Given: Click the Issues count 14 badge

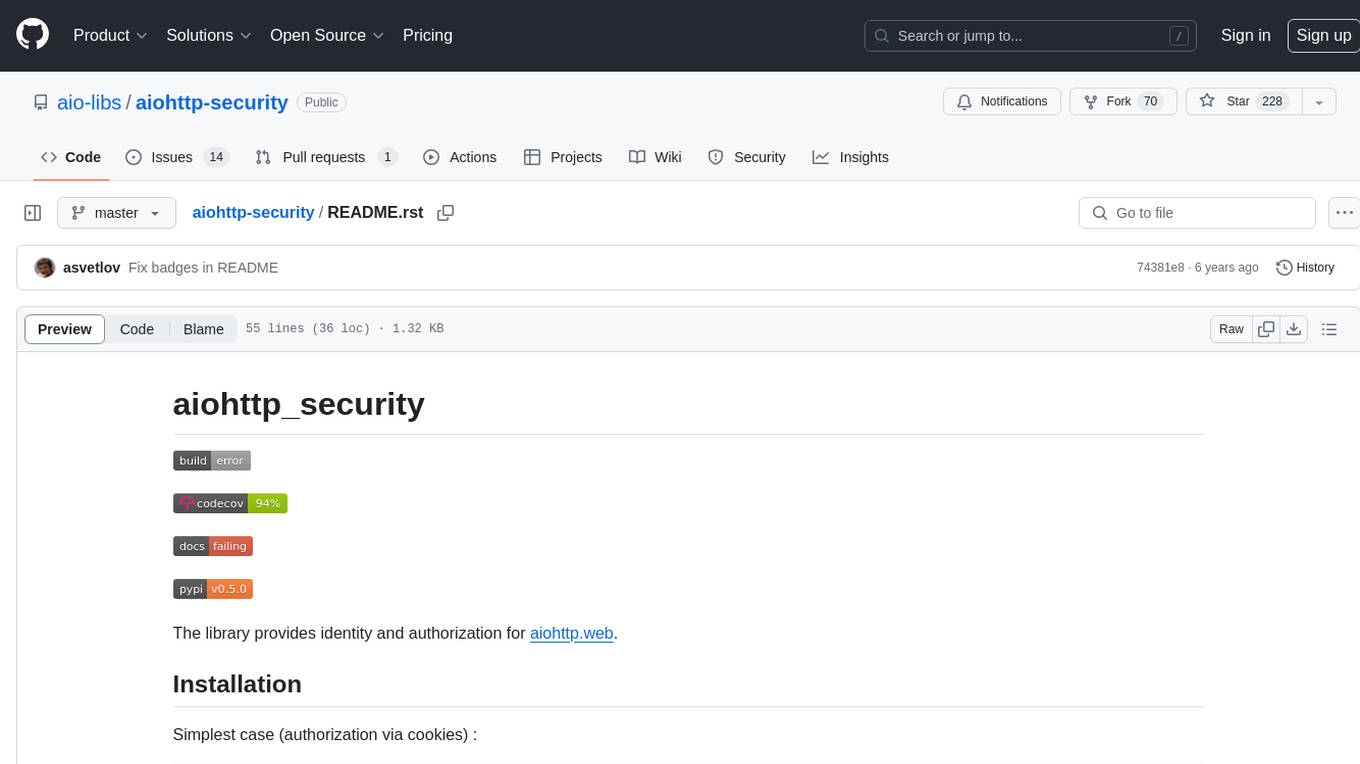Looking at the screenshot, I should pyautogui.click(x=216, y=157).
